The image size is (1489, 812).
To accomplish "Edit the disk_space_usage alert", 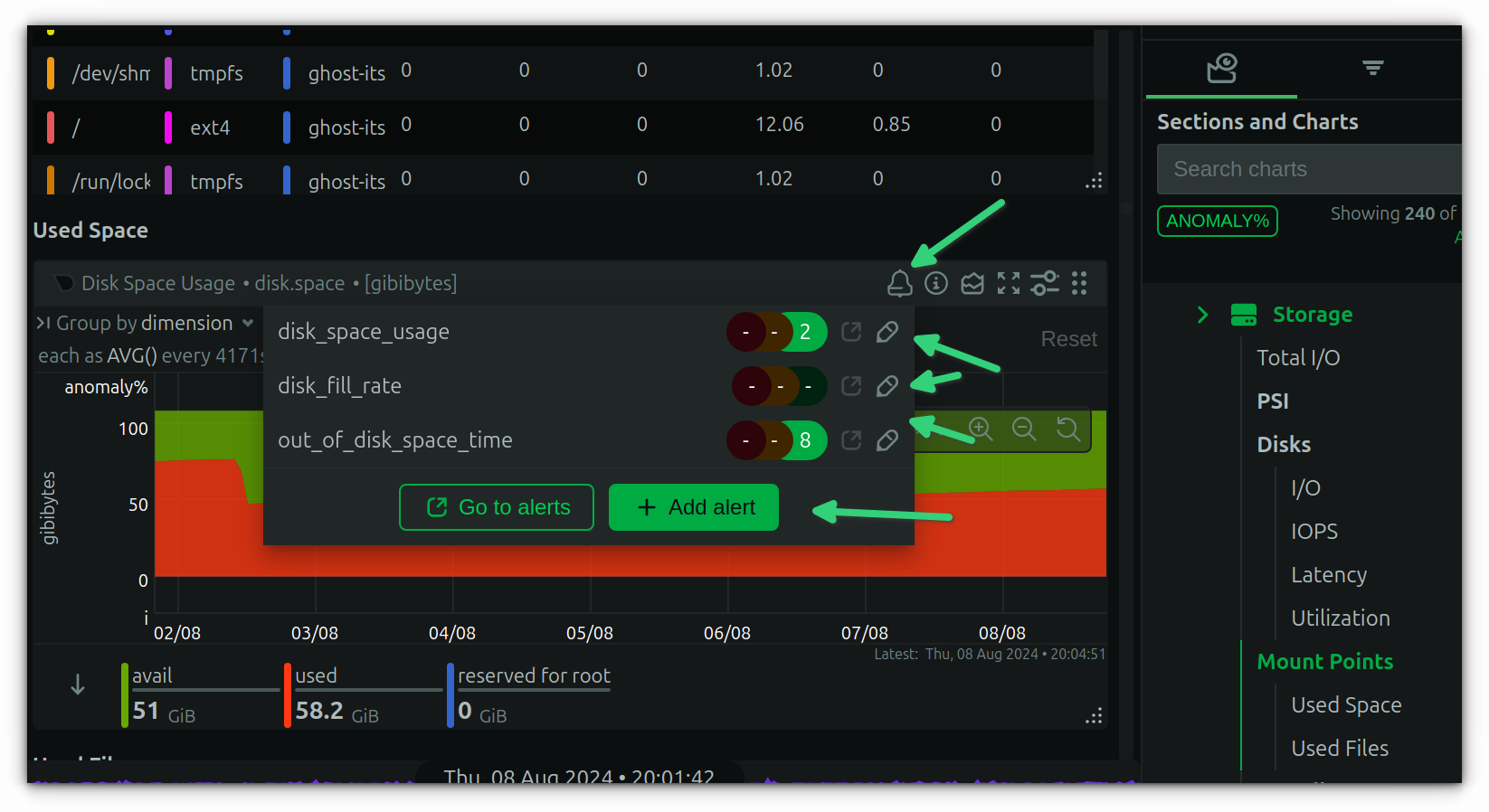I will point(887,332).
